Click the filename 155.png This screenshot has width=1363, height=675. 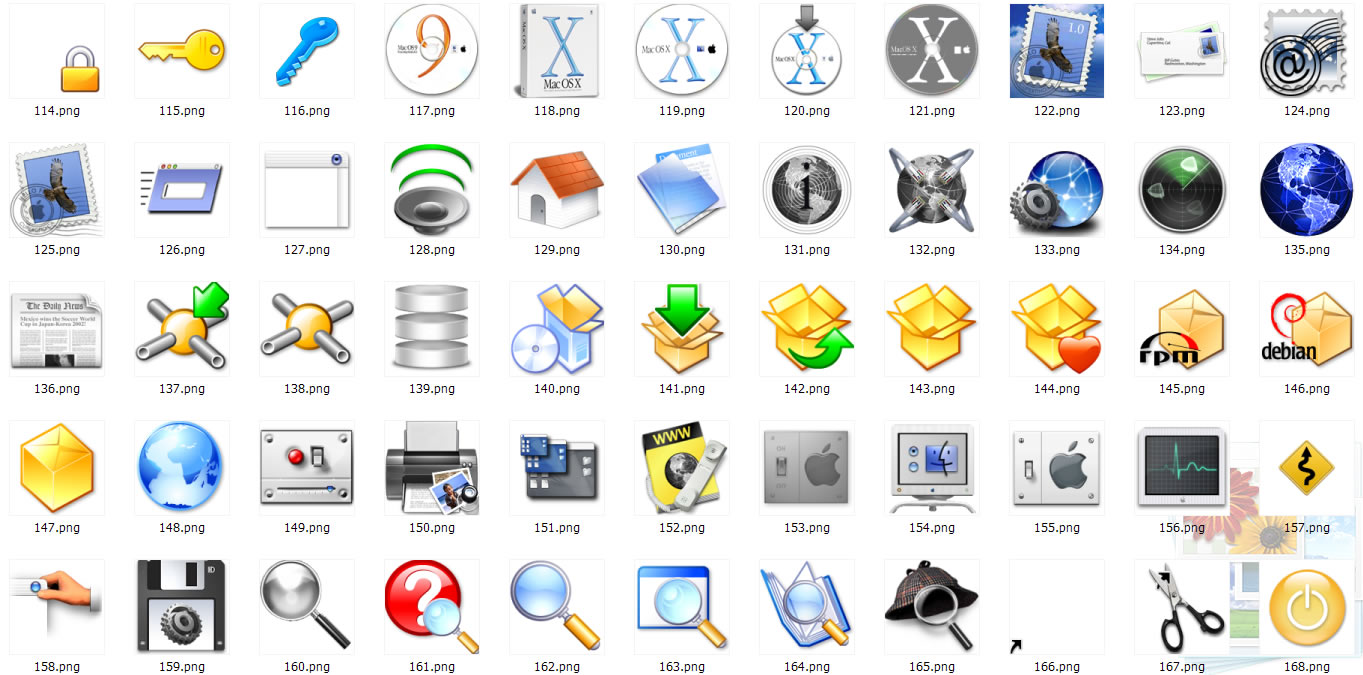point(1057,528)
